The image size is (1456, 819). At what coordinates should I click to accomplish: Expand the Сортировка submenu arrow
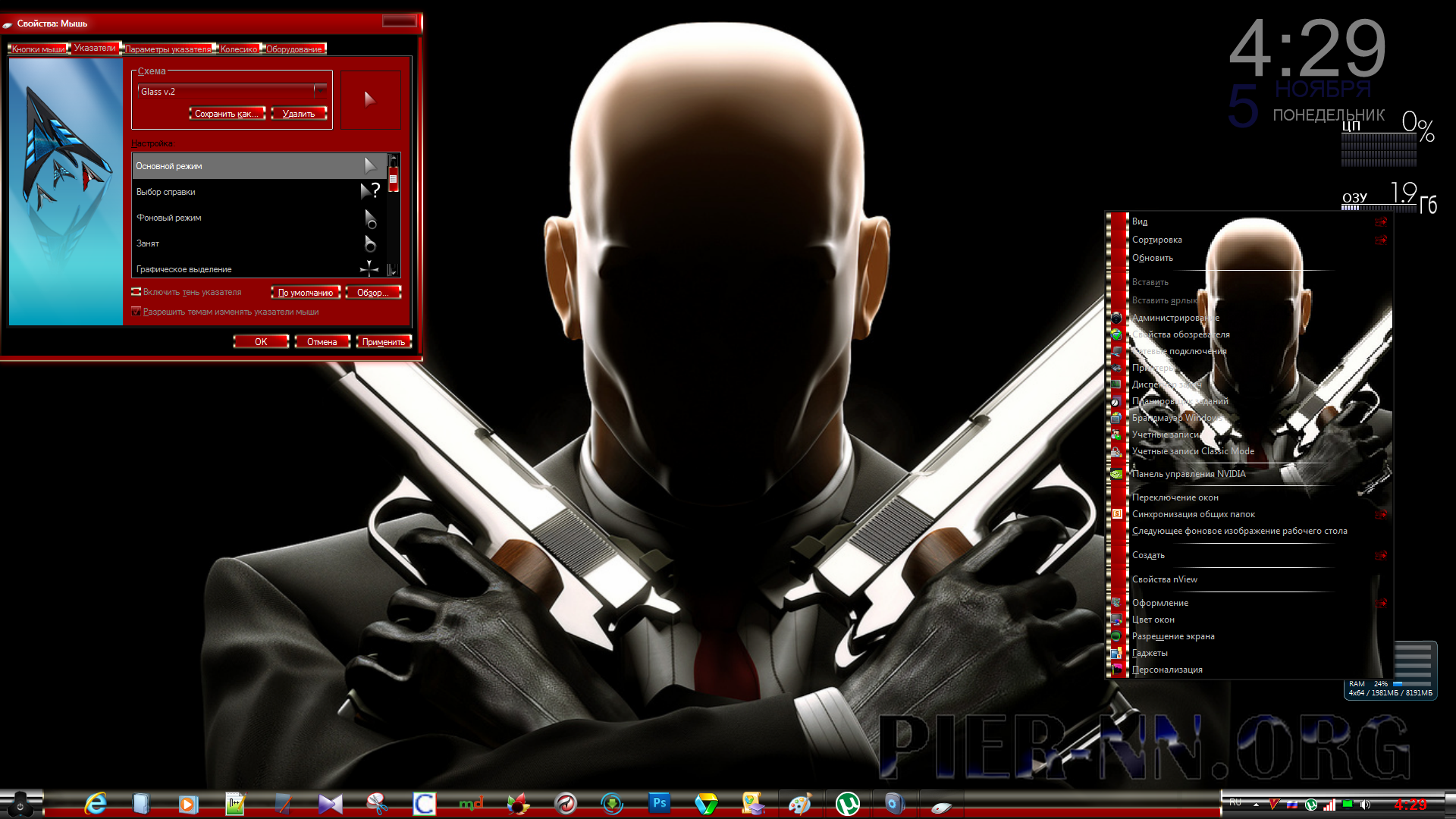click(1381, 240)
